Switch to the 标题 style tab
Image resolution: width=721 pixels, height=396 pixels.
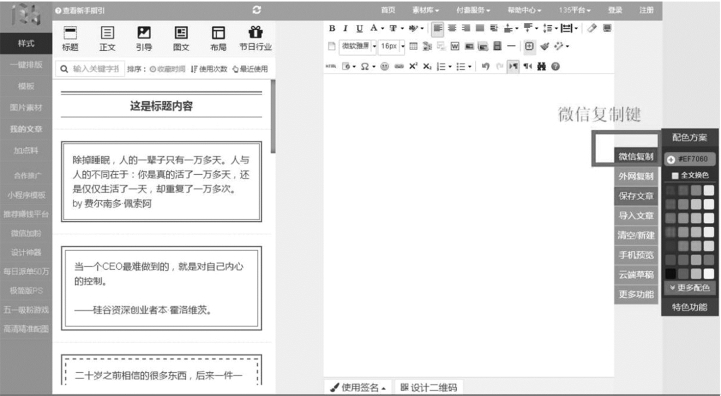pos(70,39)
